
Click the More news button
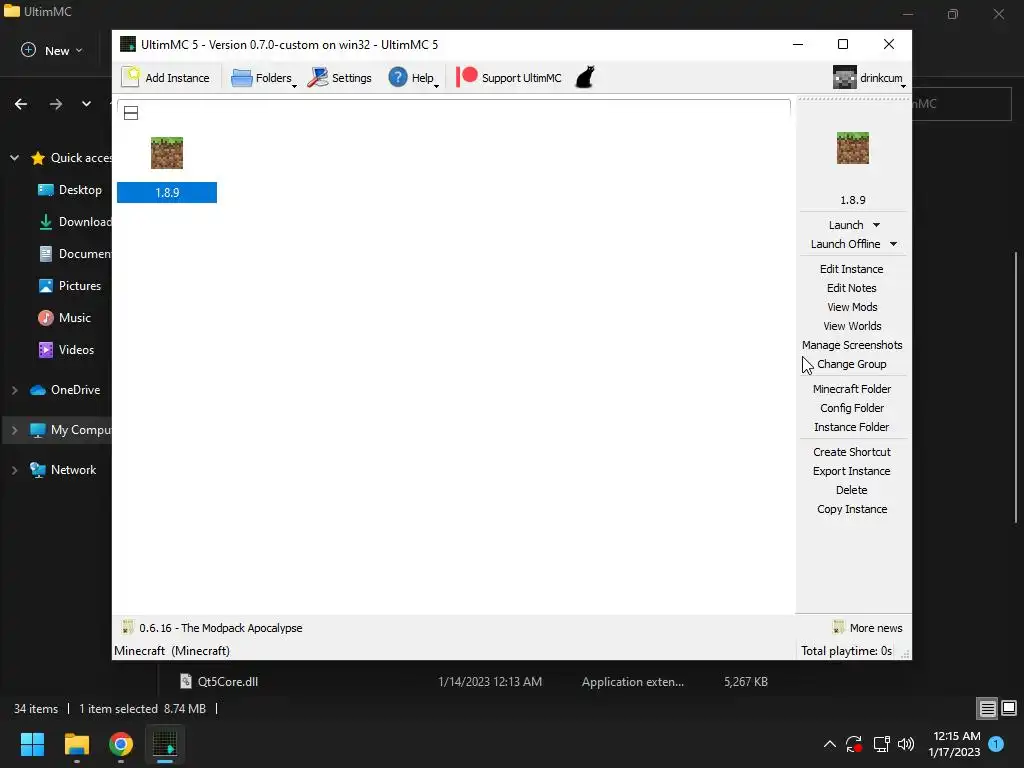coord(868,628)
